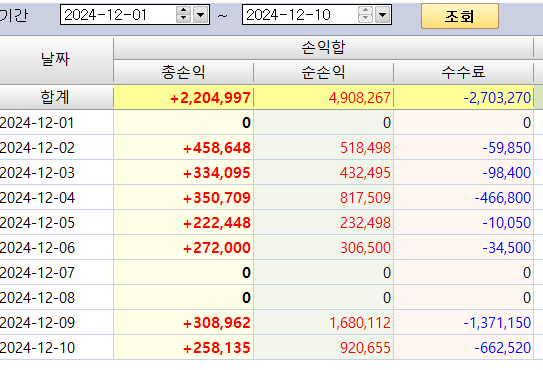The image size is (543, 370).
Task: Click the +222,448 cell
Action: (x=184, y=222)
